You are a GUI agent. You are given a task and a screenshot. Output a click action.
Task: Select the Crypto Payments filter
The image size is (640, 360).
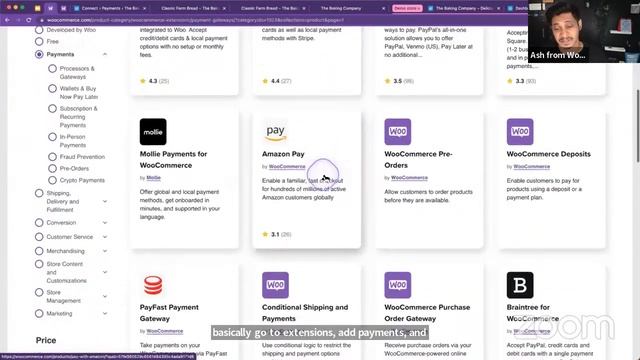(x=52, y=180)
